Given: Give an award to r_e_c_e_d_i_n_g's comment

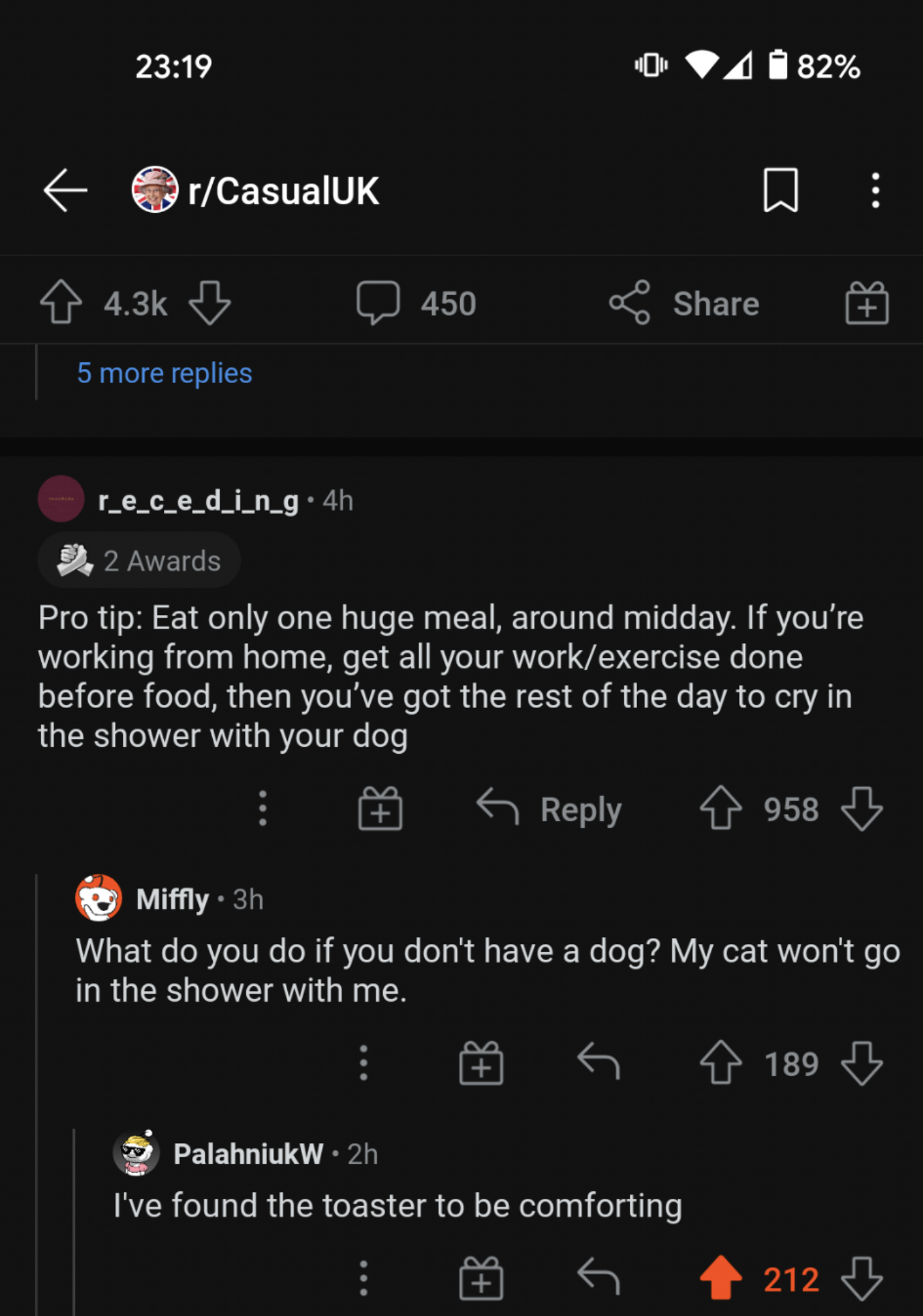Looking at the screenshot, I should (380, 809).
